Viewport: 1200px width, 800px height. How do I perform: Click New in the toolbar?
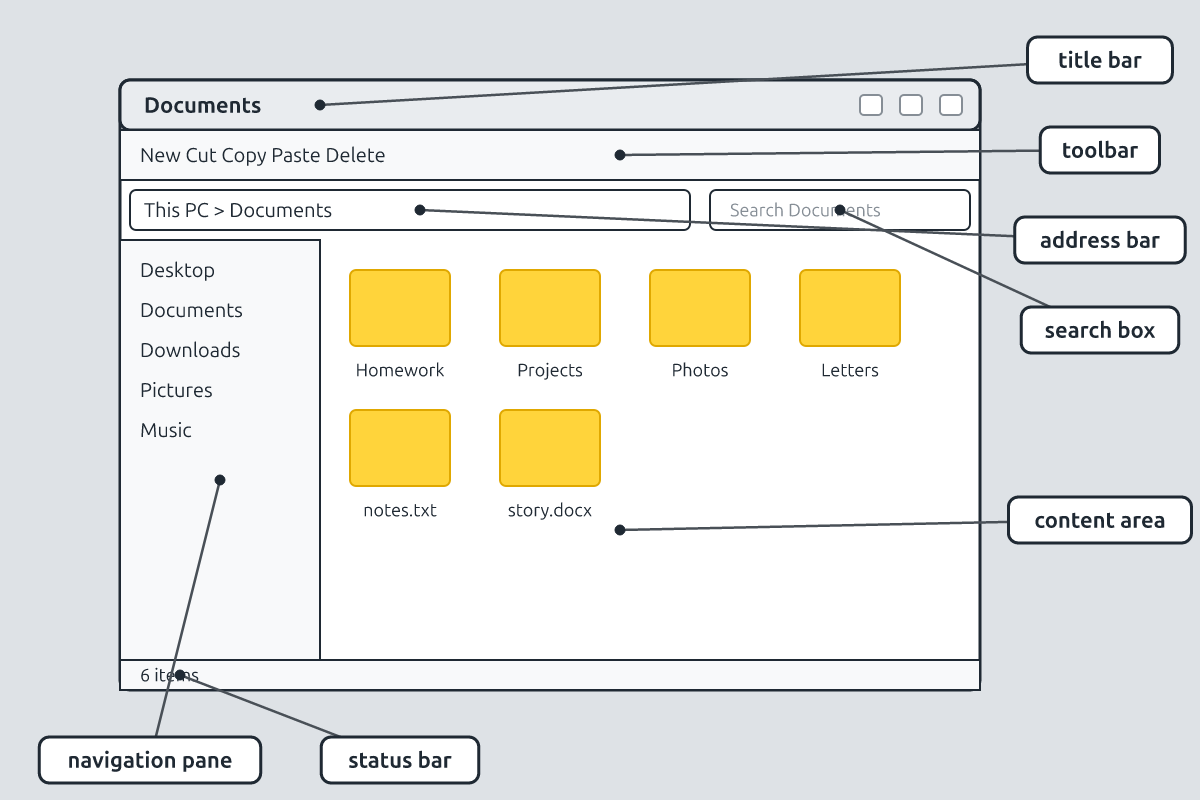[x=161, y=155]
